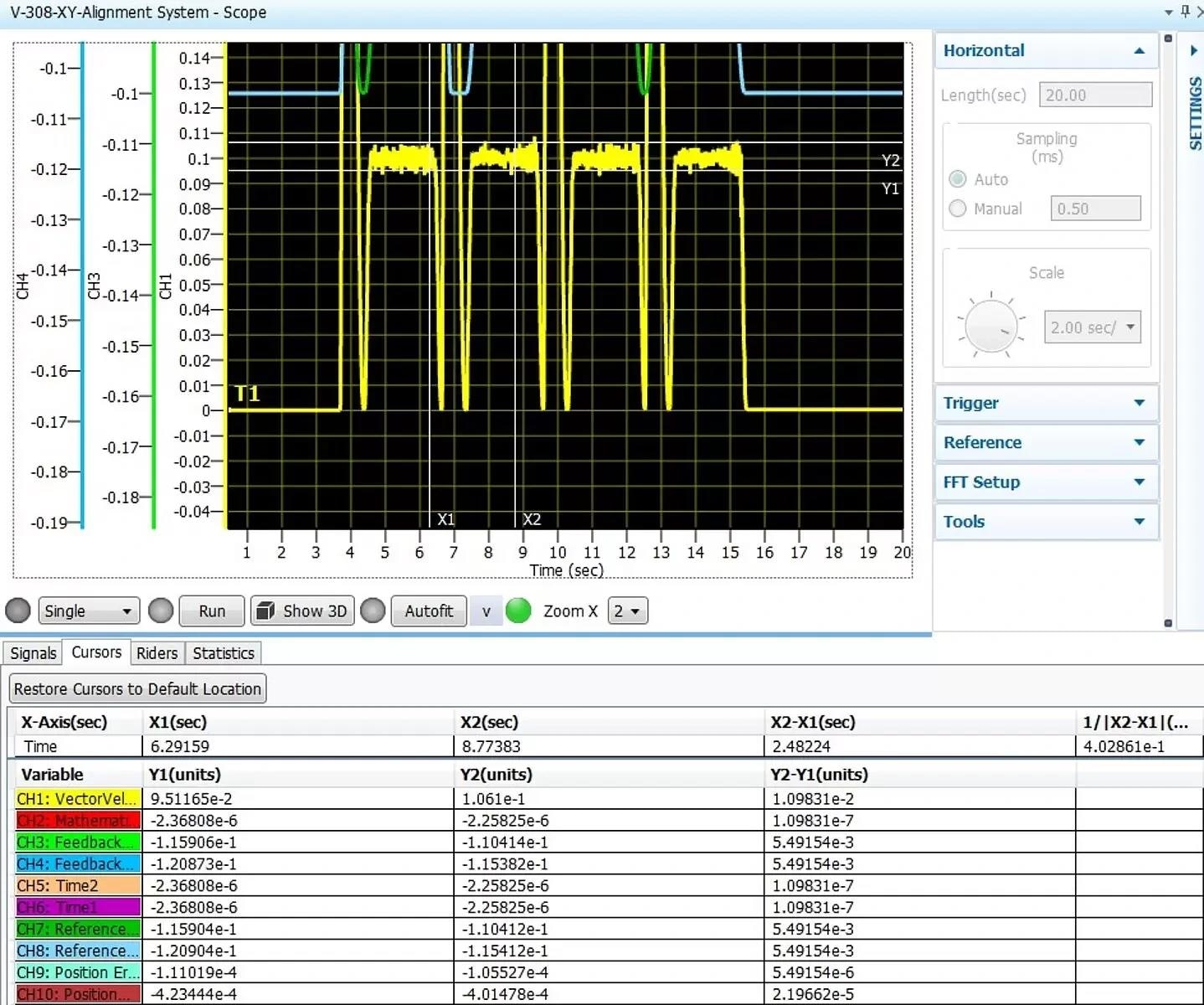Click the Y2 cursor label on the graph
Image resolution: width=1204 pixels, height=1005 pixels.
tap(890, 160)
